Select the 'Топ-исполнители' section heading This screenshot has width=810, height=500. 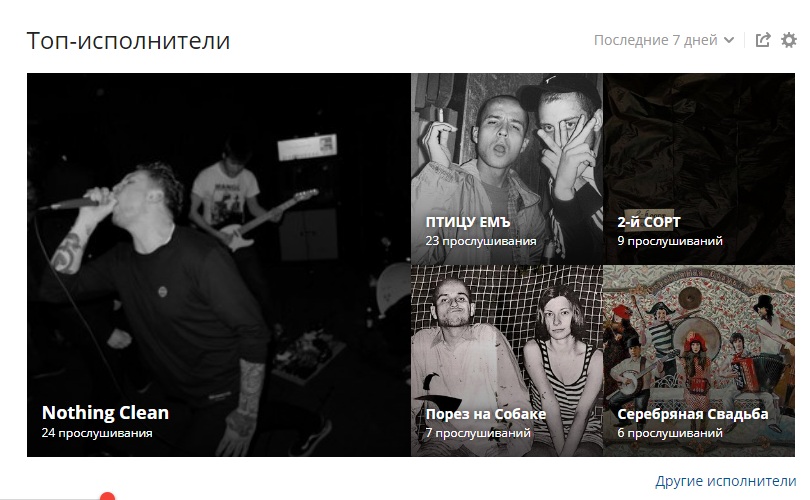click(x=128, y=41)
